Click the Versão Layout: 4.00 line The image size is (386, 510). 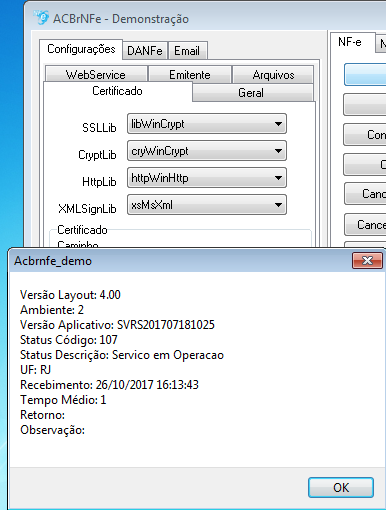(x=70, y=295)
